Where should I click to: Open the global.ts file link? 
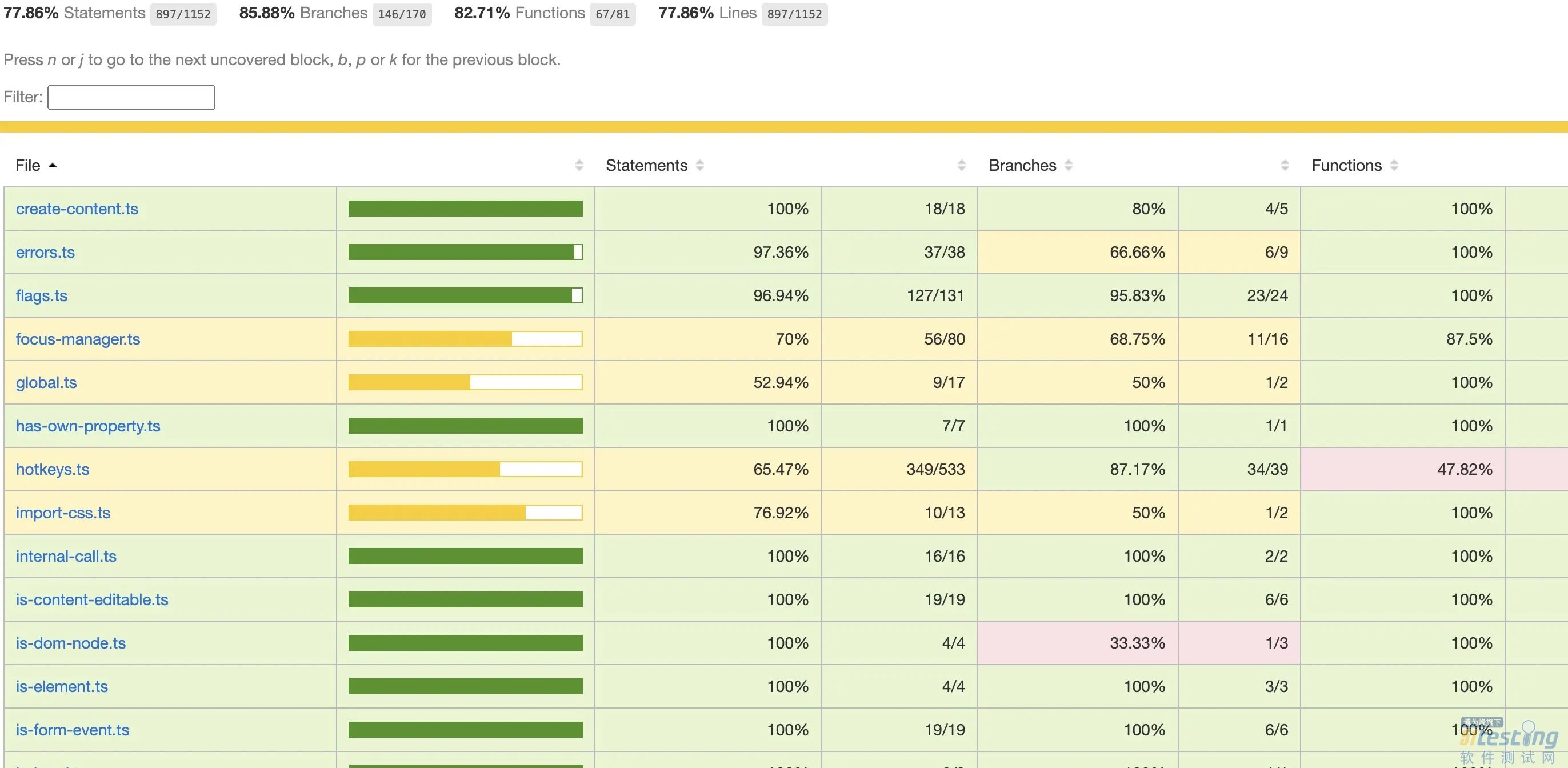[46, 382]
